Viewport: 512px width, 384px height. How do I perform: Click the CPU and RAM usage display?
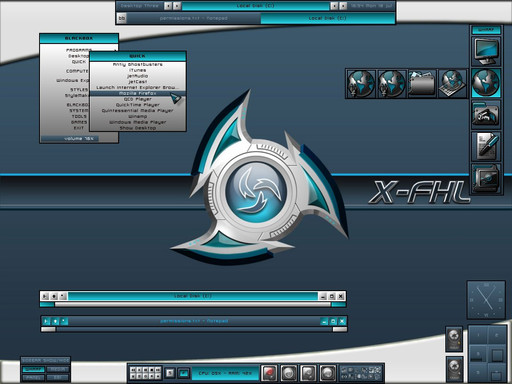pos(225,373)
